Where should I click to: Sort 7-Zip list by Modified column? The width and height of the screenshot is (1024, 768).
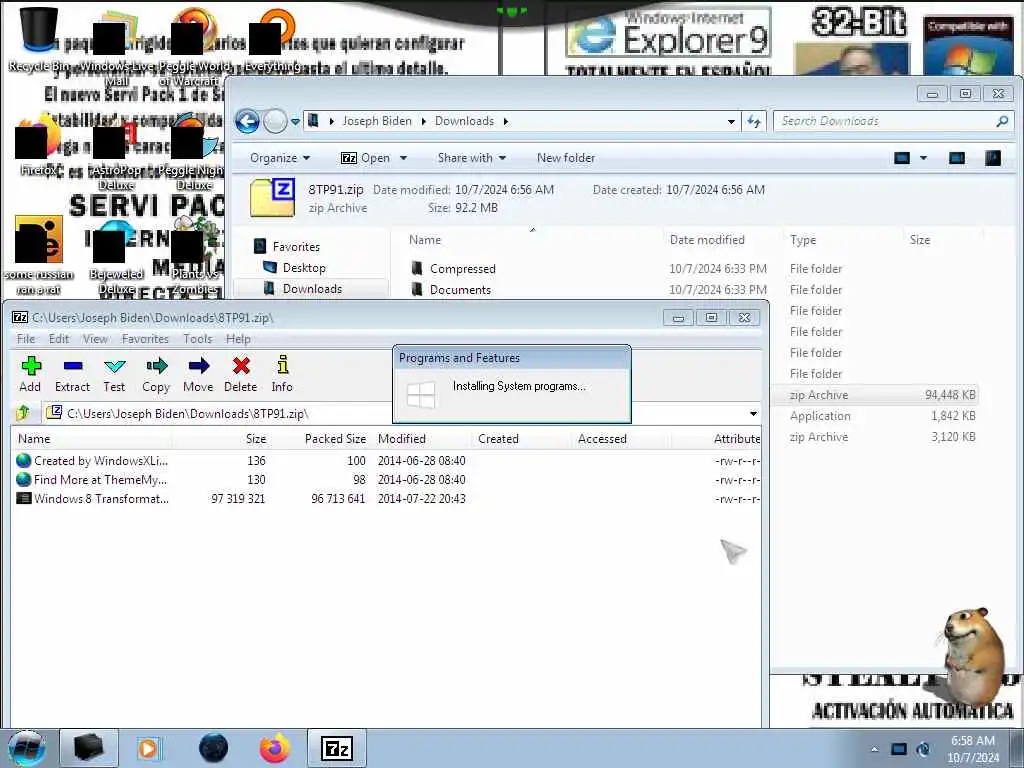tap(402, 439)
